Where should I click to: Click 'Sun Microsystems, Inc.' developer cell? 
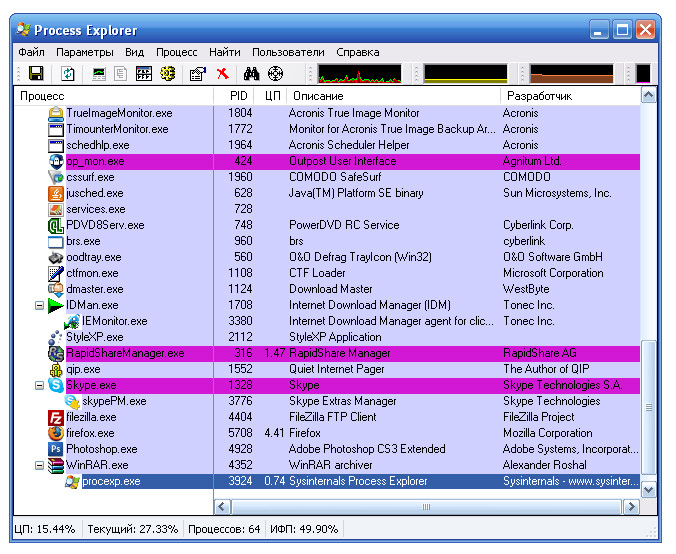pyautogui.click(x=557, y=193)
